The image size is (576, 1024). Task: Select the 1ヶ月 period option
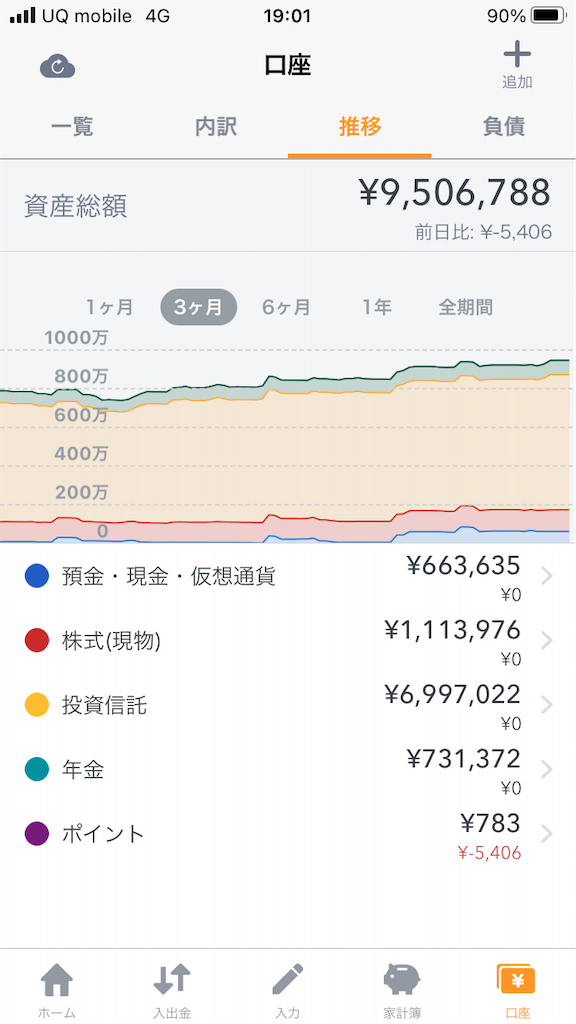click(110, 307)
